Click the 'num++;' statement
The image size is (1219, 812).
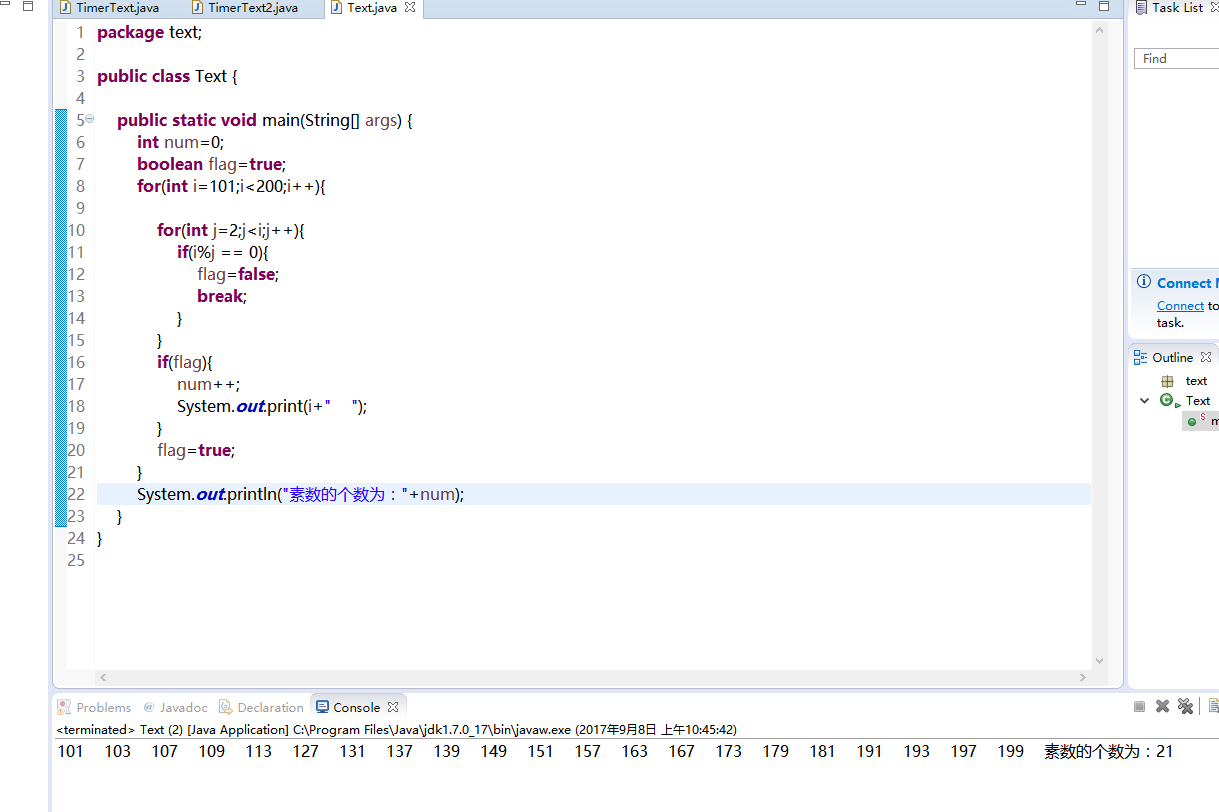point(209,384)
